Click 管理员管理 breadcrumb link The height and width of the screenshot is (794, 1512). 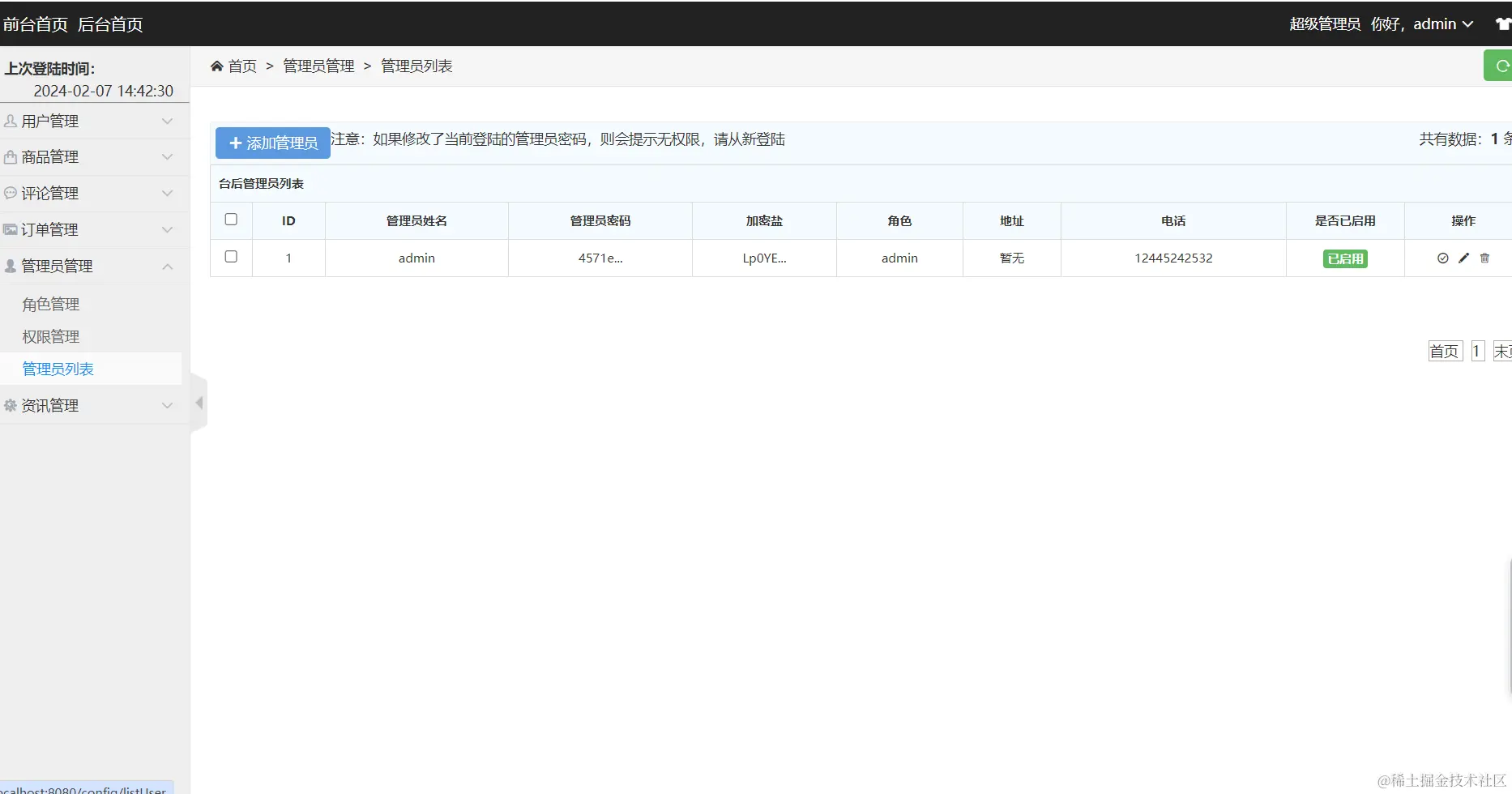(318, 66)
